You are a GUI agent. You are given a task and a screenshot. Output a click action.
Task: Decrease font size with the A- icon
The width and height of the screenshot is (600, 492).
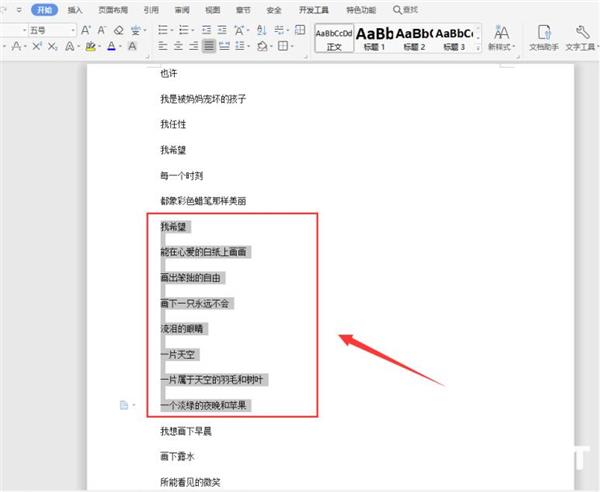(x=101, y=30)
